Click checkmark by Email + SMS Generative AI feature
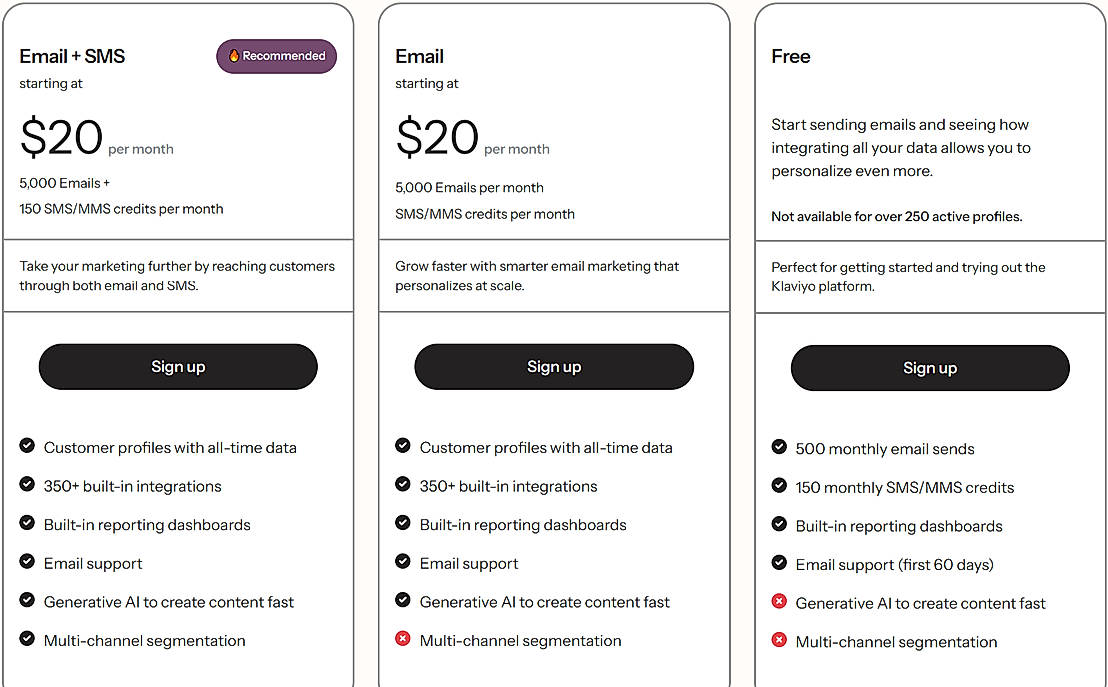The width and height of the screenshot is (1108, 687). coord(27,600)
